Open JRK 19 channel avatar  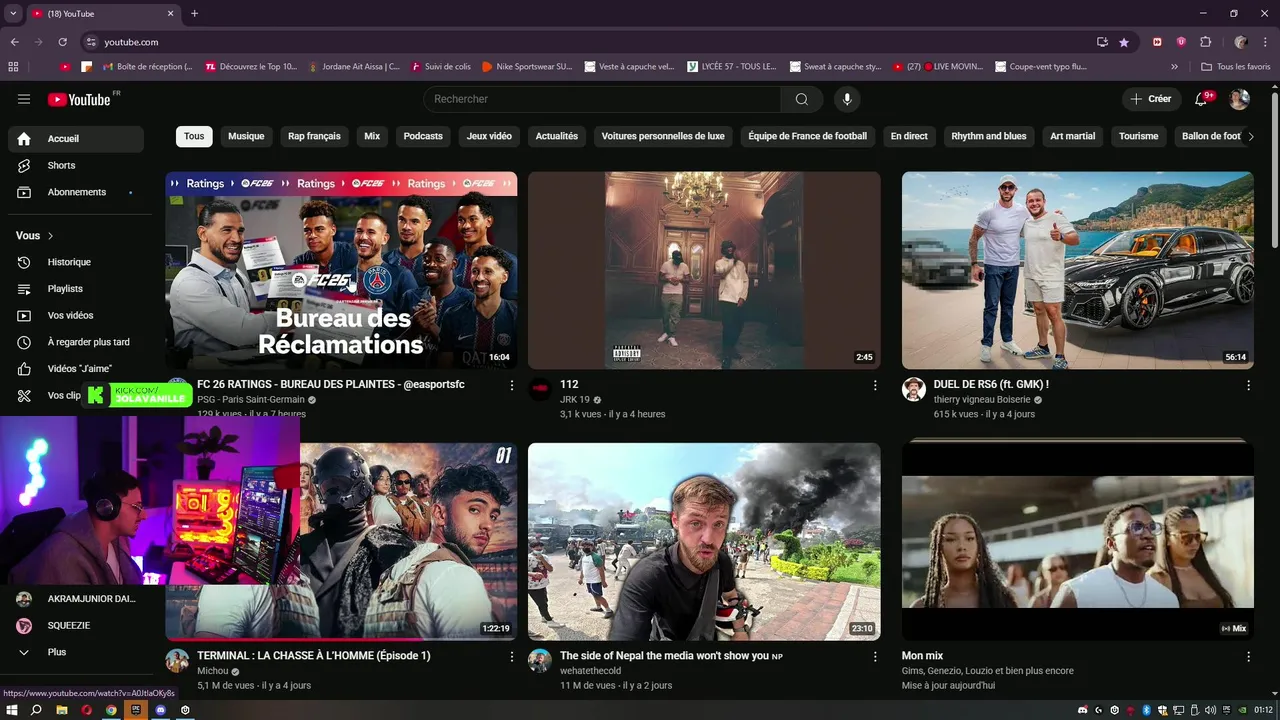click(540, 390)
